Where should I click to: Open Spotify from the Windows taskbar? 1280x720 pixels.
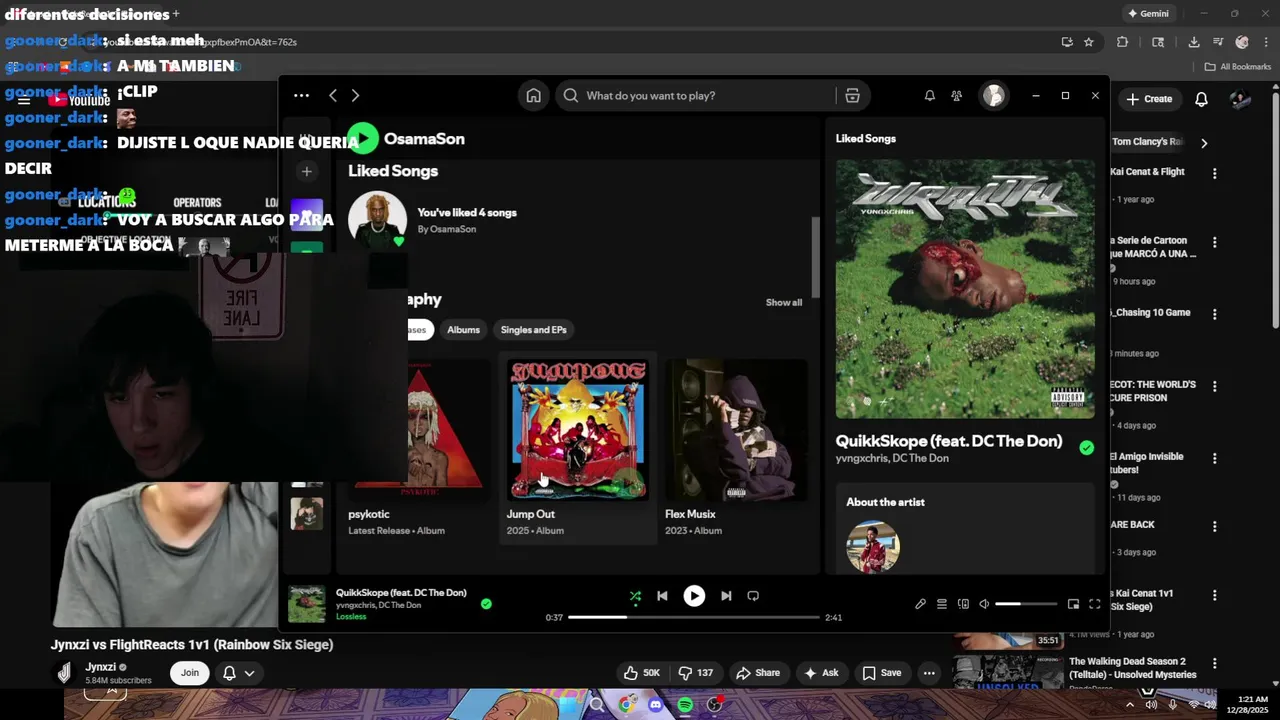point(685,705)
